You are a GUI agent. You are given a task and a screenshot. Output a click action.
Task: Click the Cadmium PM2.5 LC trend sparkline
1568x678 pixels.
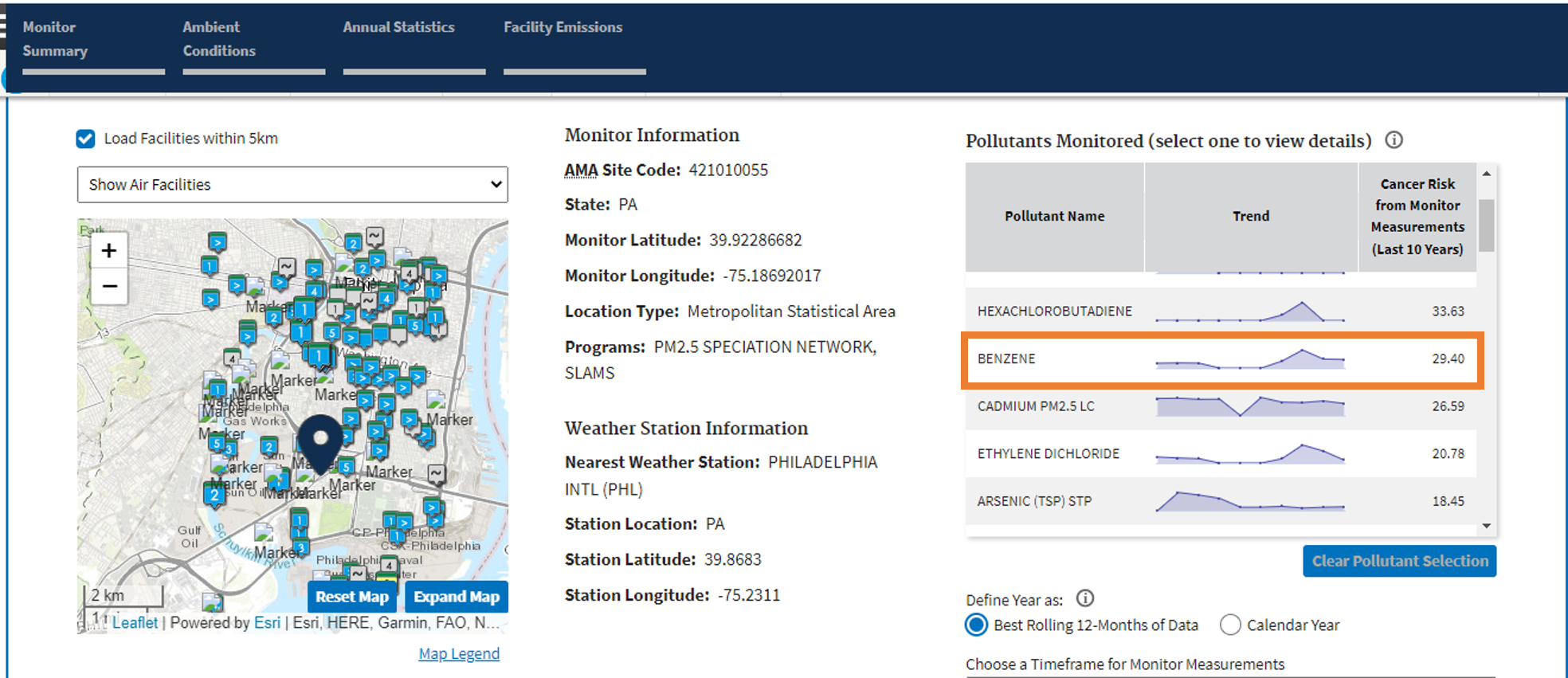coord(1250,406)
